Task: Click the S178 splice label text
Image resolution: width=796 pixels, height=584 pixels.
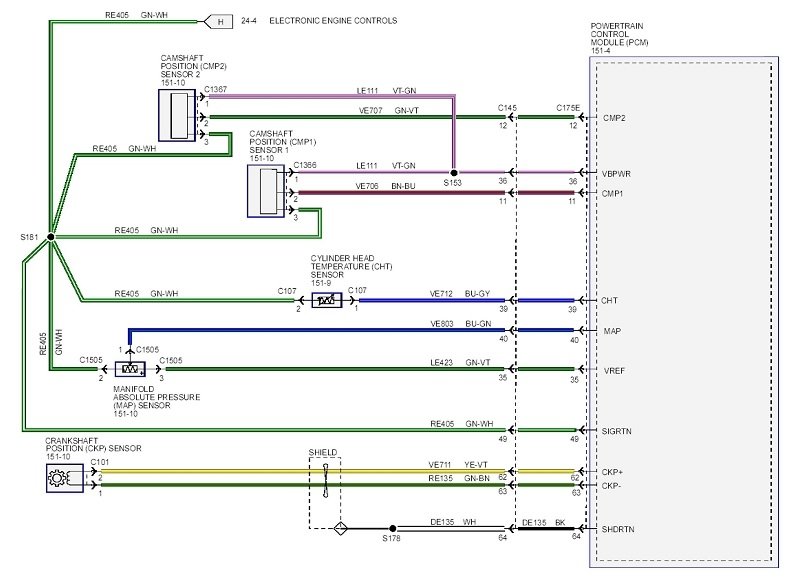Action: pos(391,538)
